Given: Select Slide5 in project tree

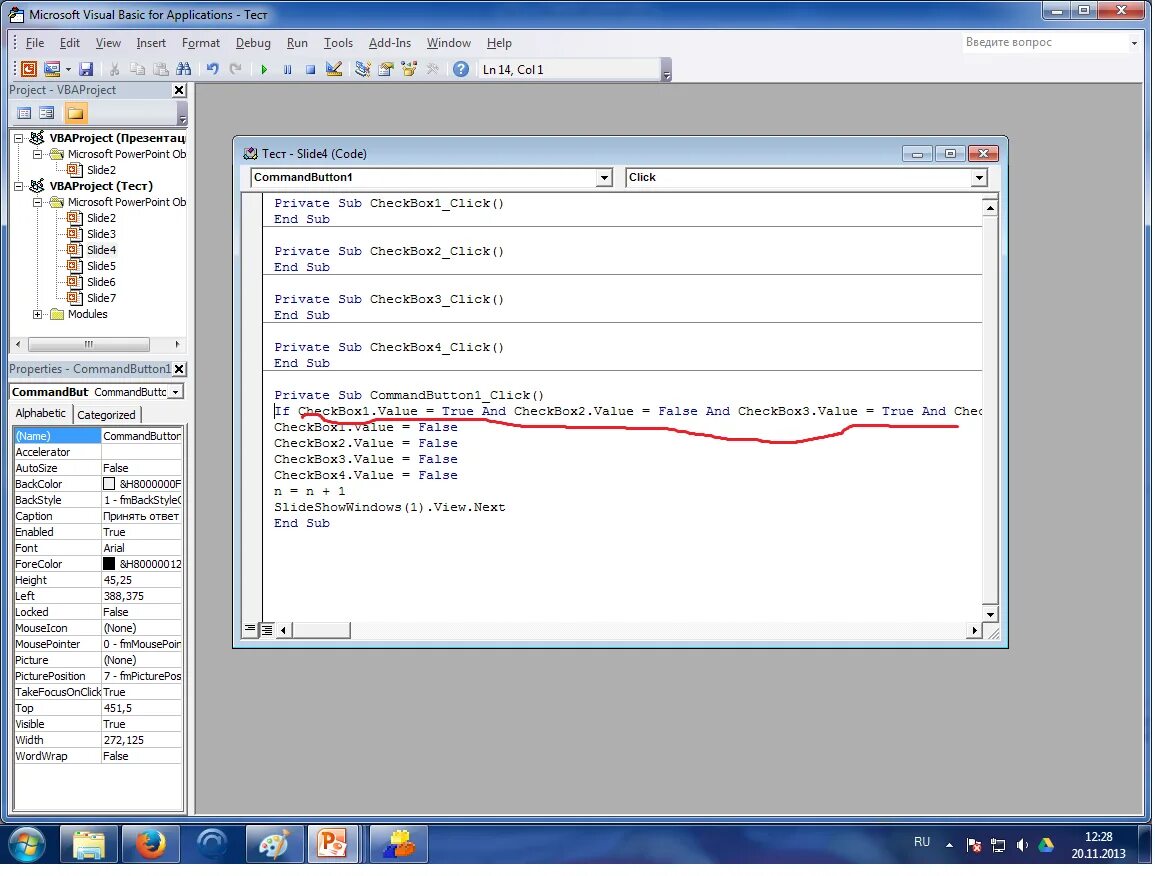Looking at the screenshot, I should point(101,266).
